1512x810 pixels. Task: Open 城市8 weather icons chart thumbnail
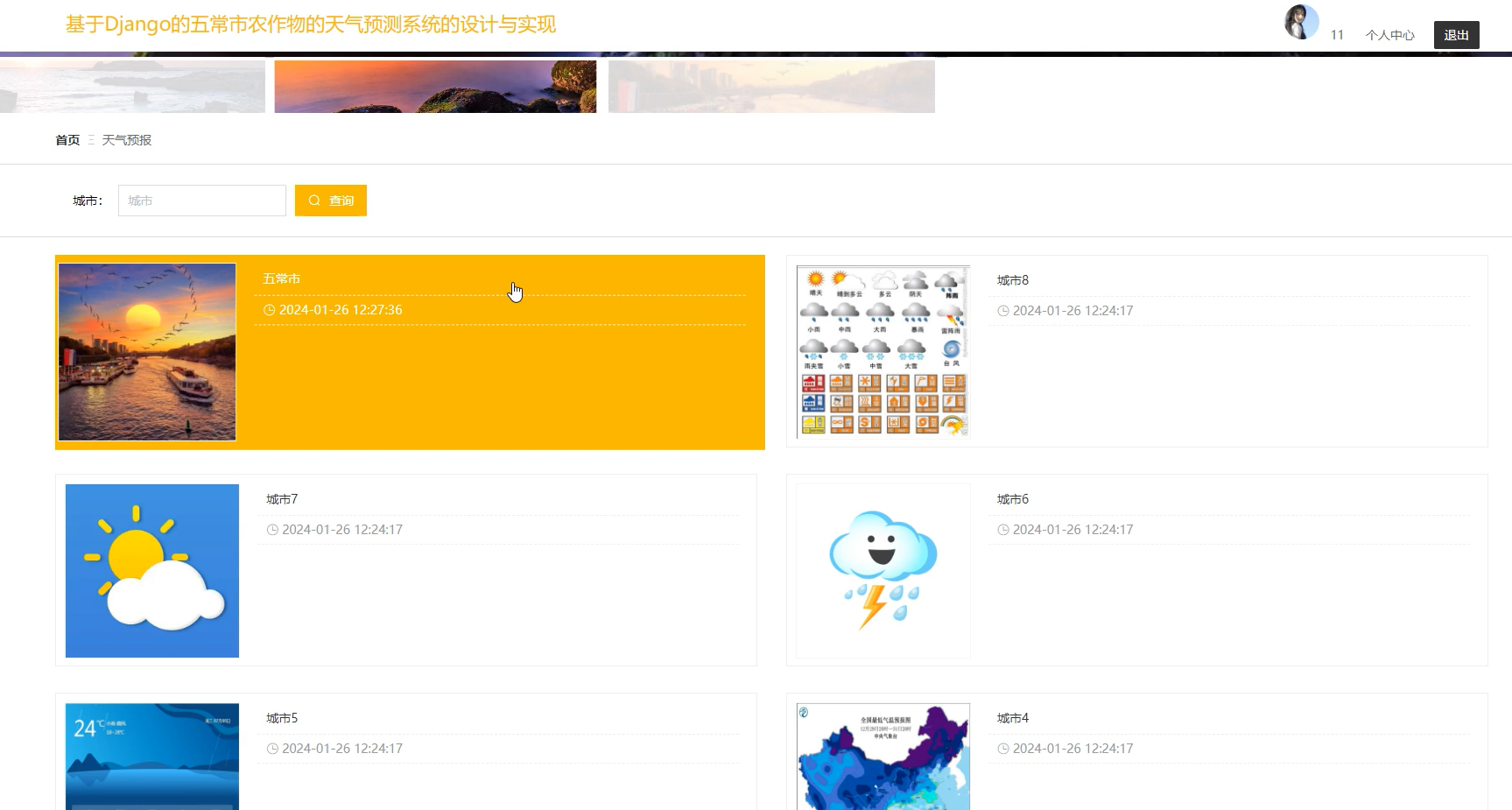tap(883, 351)
